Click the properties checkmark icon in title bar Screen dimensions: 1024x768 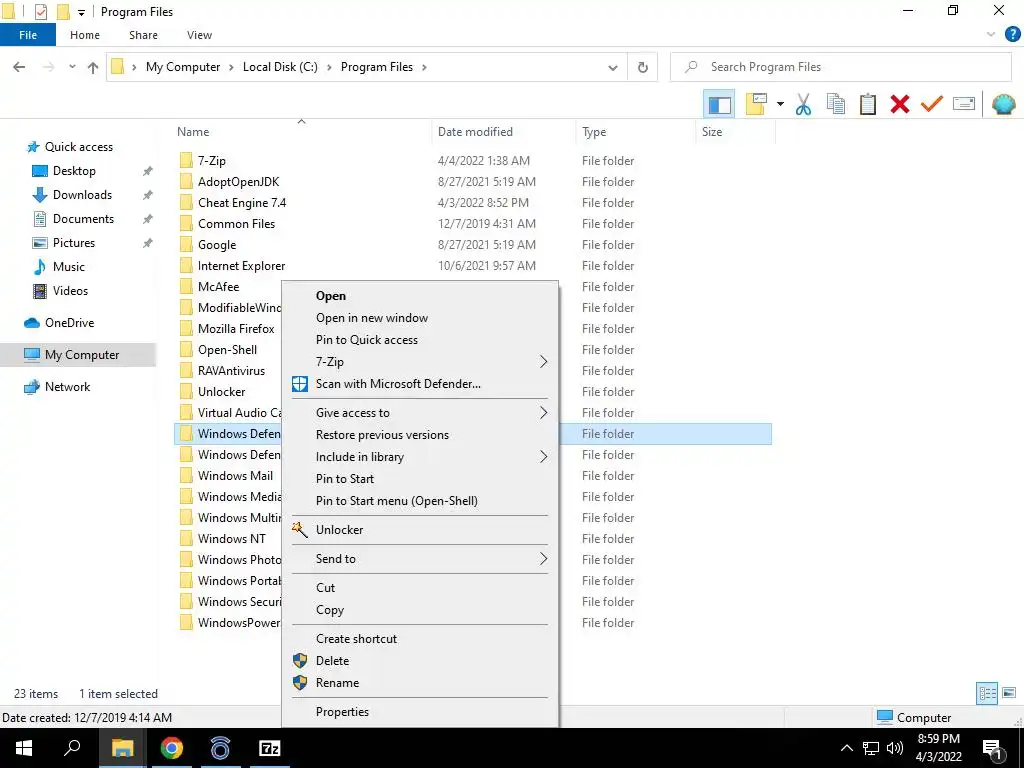point(40,12)
